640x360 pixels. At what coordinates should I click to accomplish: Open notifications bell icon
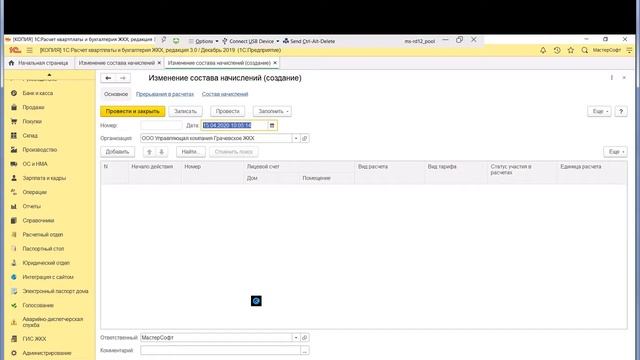(x=543, y=50)
